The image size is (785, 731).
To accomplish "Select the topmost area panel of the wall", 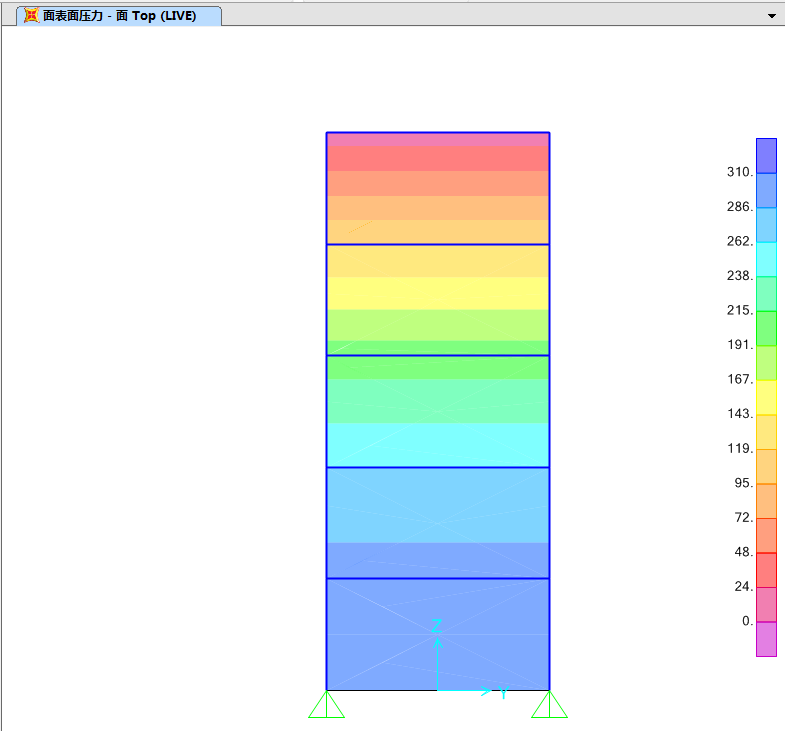I will (x=438, y=188).
